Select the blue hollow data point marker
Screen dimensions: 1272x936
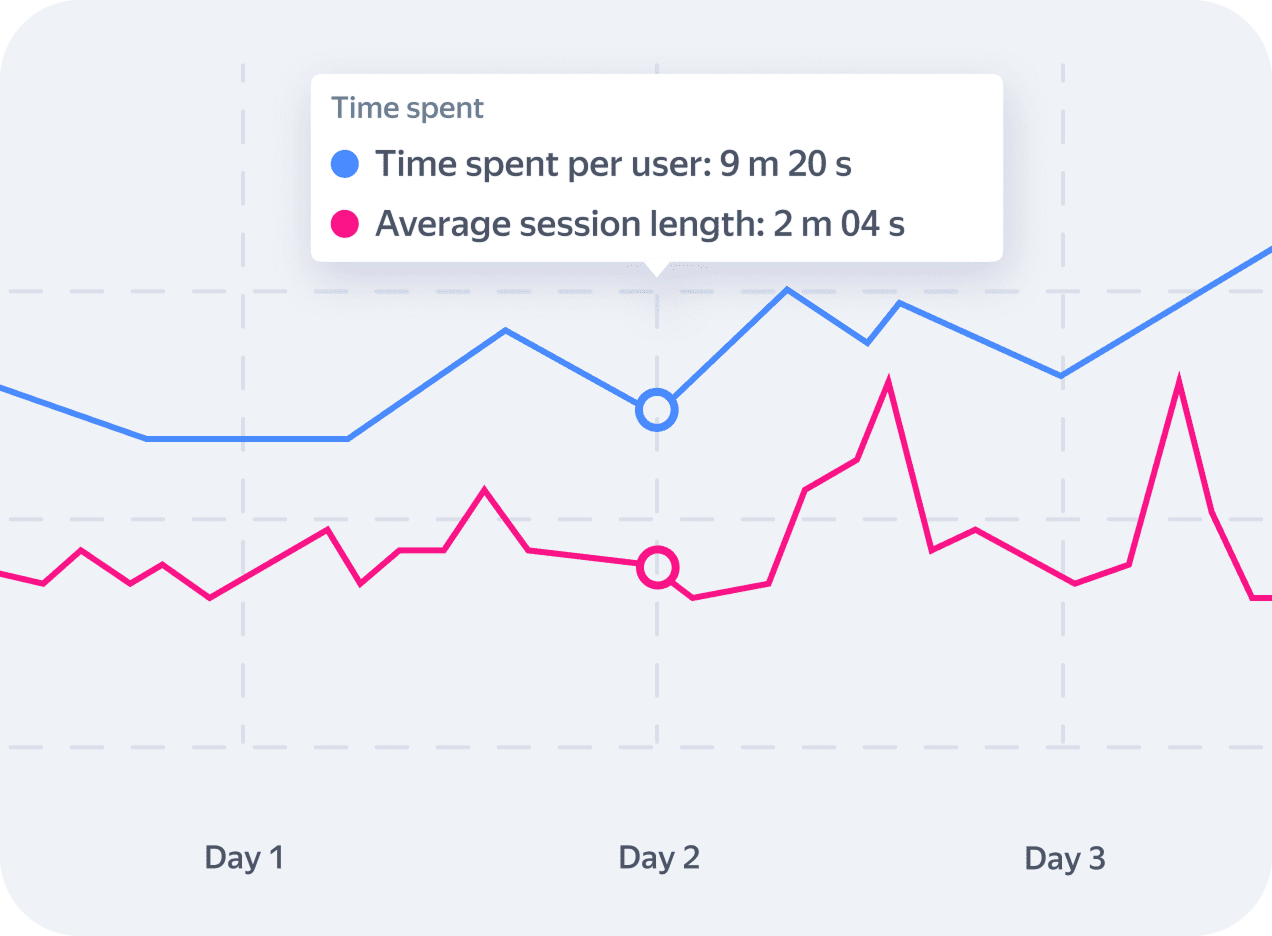coord(657,410)
